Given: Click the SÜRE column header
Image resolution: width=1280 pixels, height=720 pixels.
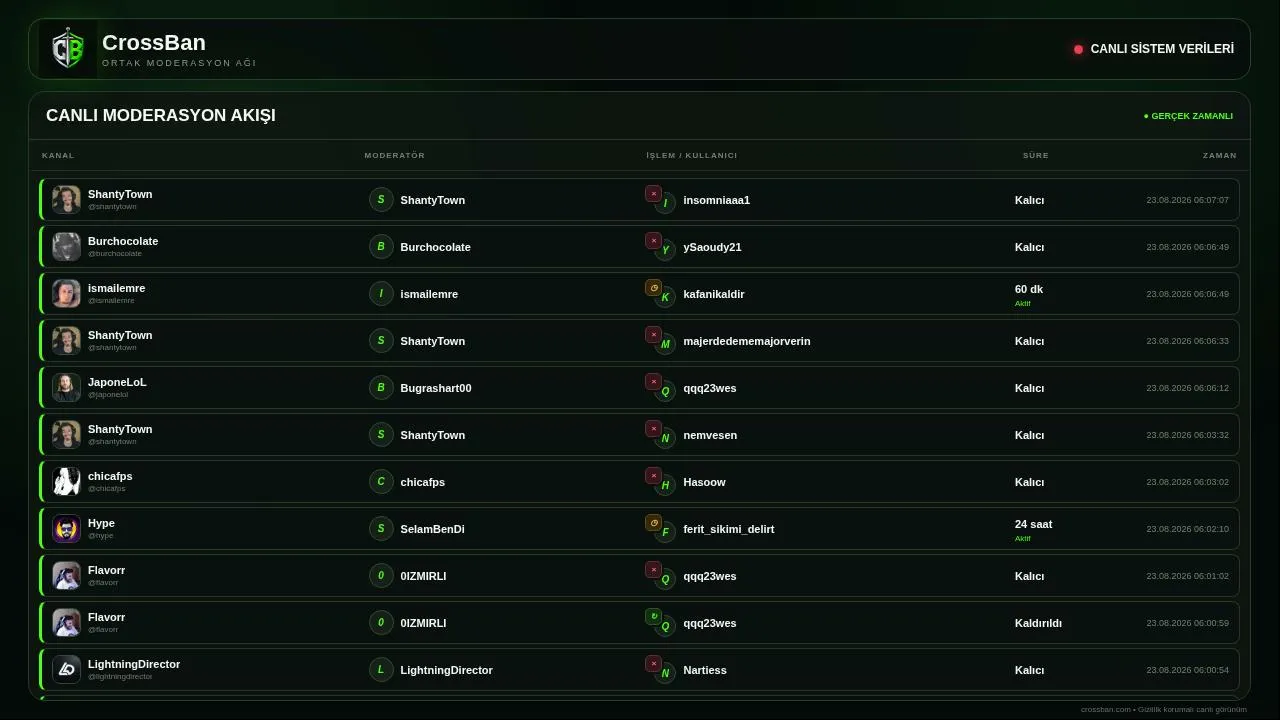Looking at the screenshot, I should [x=1036, y=155].
